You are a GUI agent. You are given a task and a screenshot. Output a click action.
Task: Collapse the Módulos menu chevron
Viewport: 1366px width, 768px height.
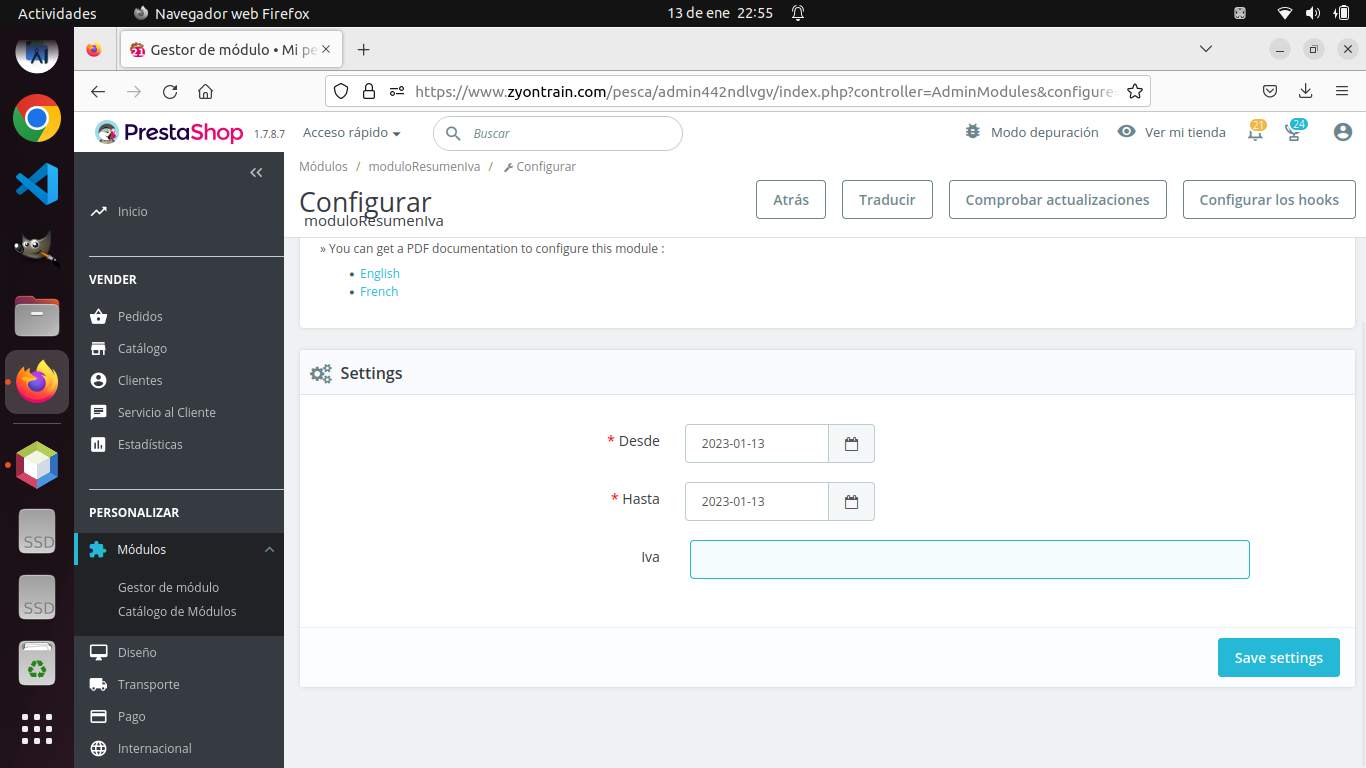tap(269, 549)
